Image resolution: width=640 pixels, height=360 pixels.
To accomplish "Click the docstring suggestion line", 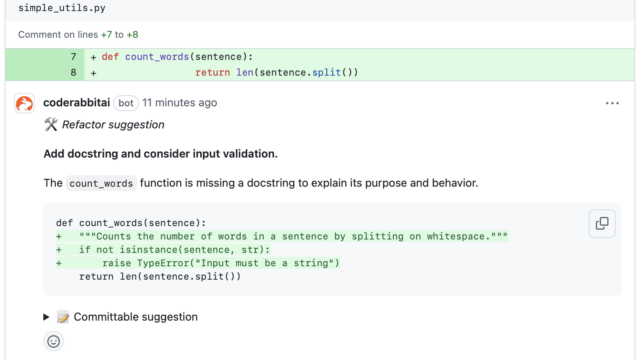I will tap(282, 236).
